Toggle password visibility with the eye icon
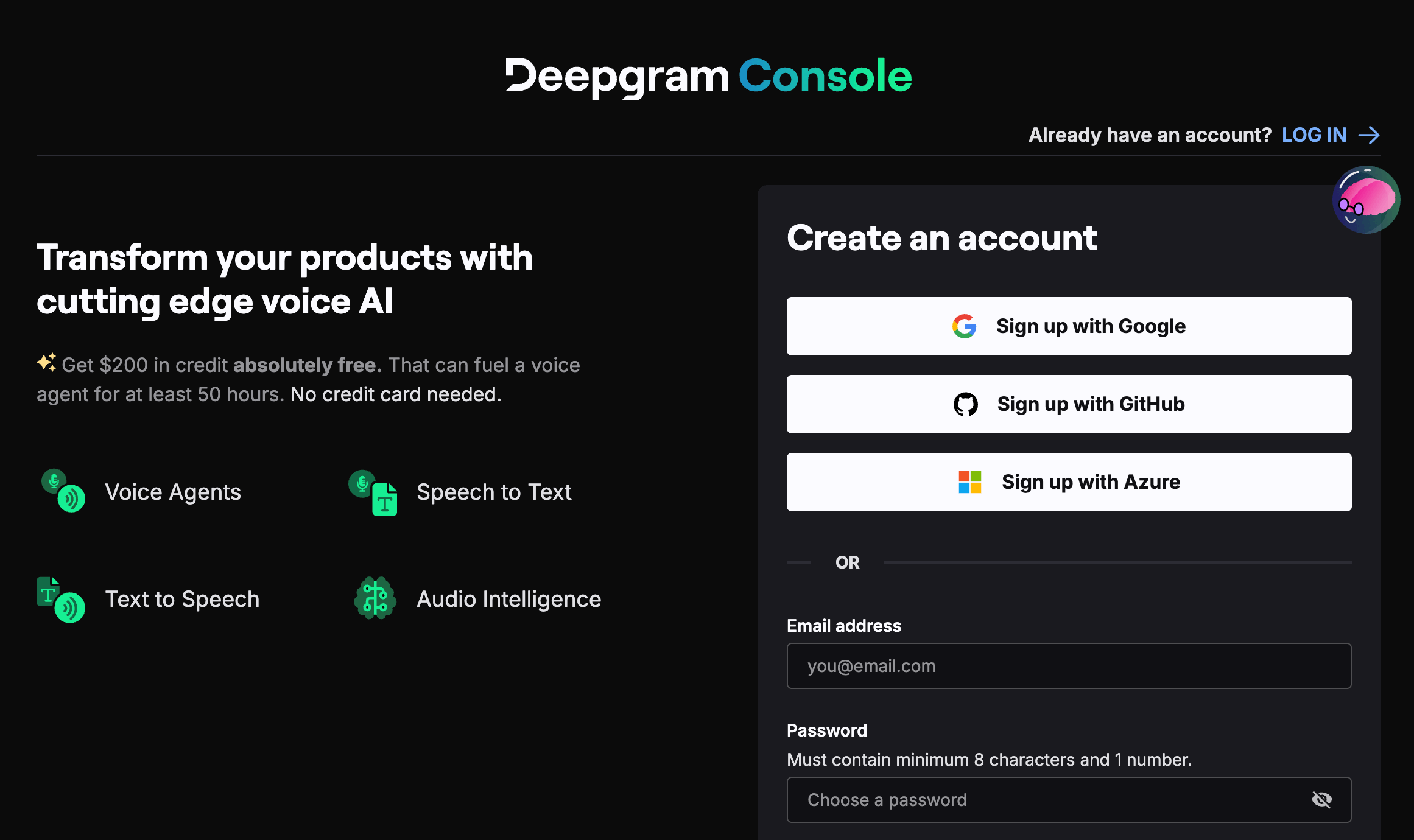 point(1323,799)
